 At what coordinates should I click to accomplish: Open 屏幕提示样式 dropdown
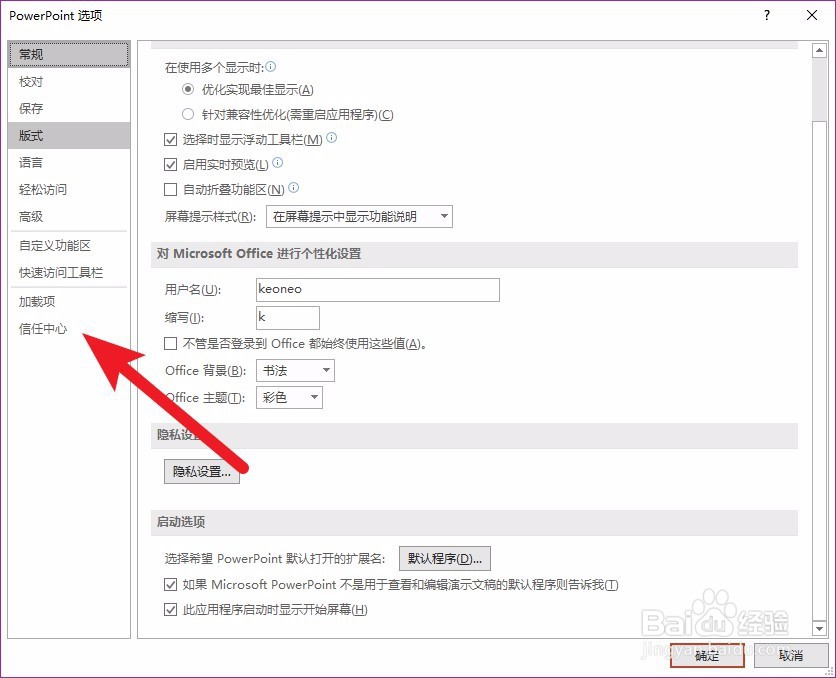(359, 216)
